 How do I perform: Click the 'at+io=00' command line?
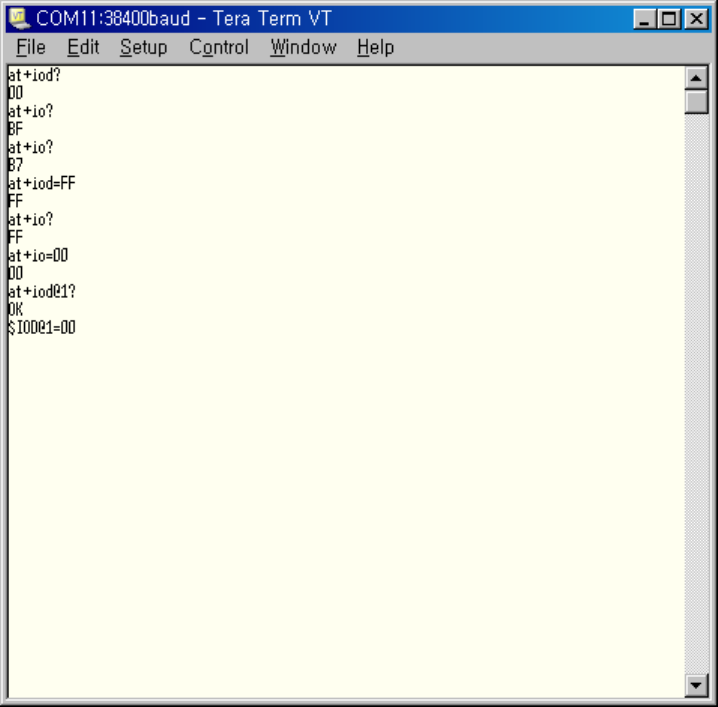[x=38, y=256]
